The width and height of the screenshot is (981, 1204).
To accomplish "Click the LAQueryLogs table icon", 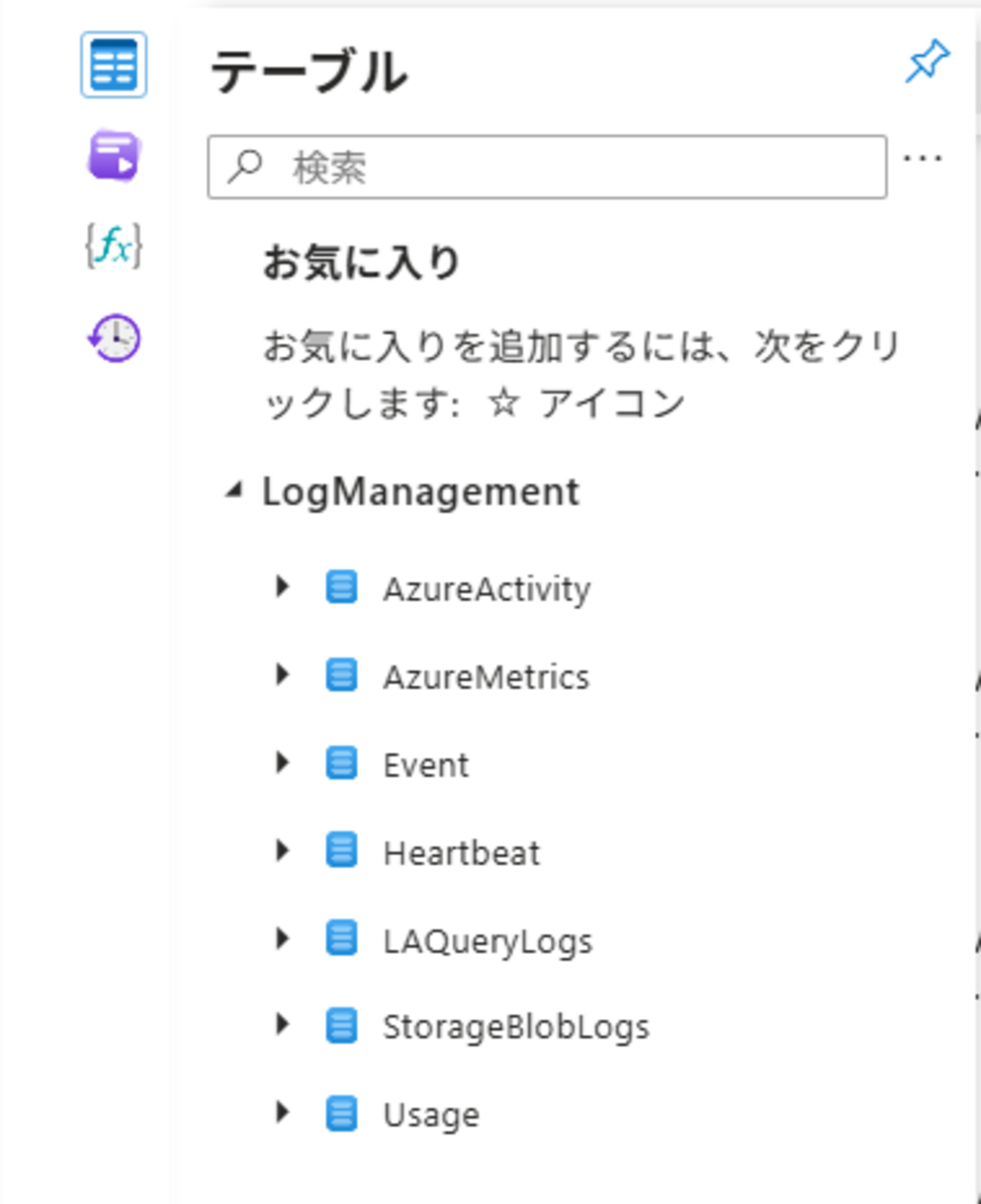I will coord(341,938).
